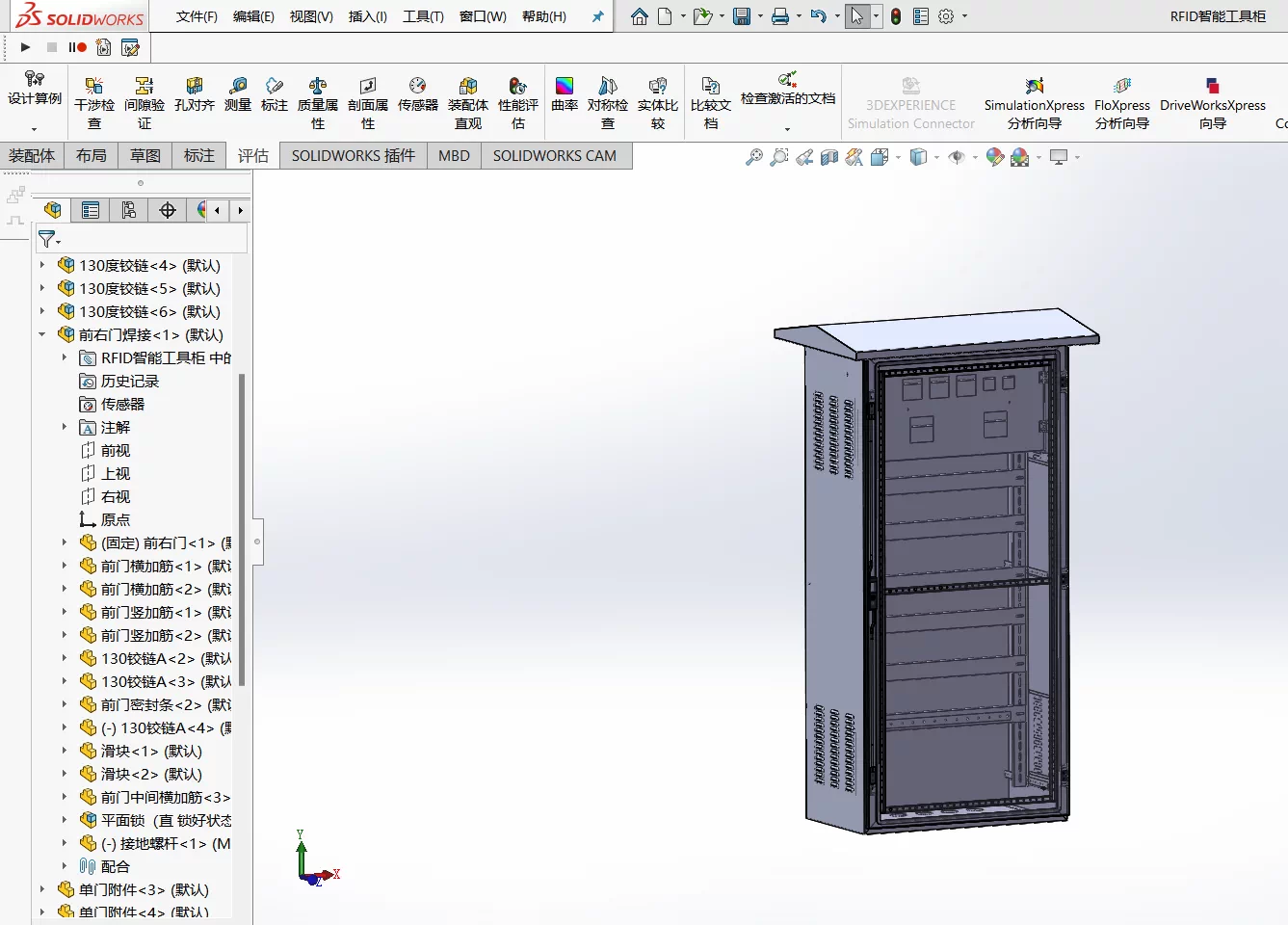Start macro playback with Play button

tap(25, 46)
